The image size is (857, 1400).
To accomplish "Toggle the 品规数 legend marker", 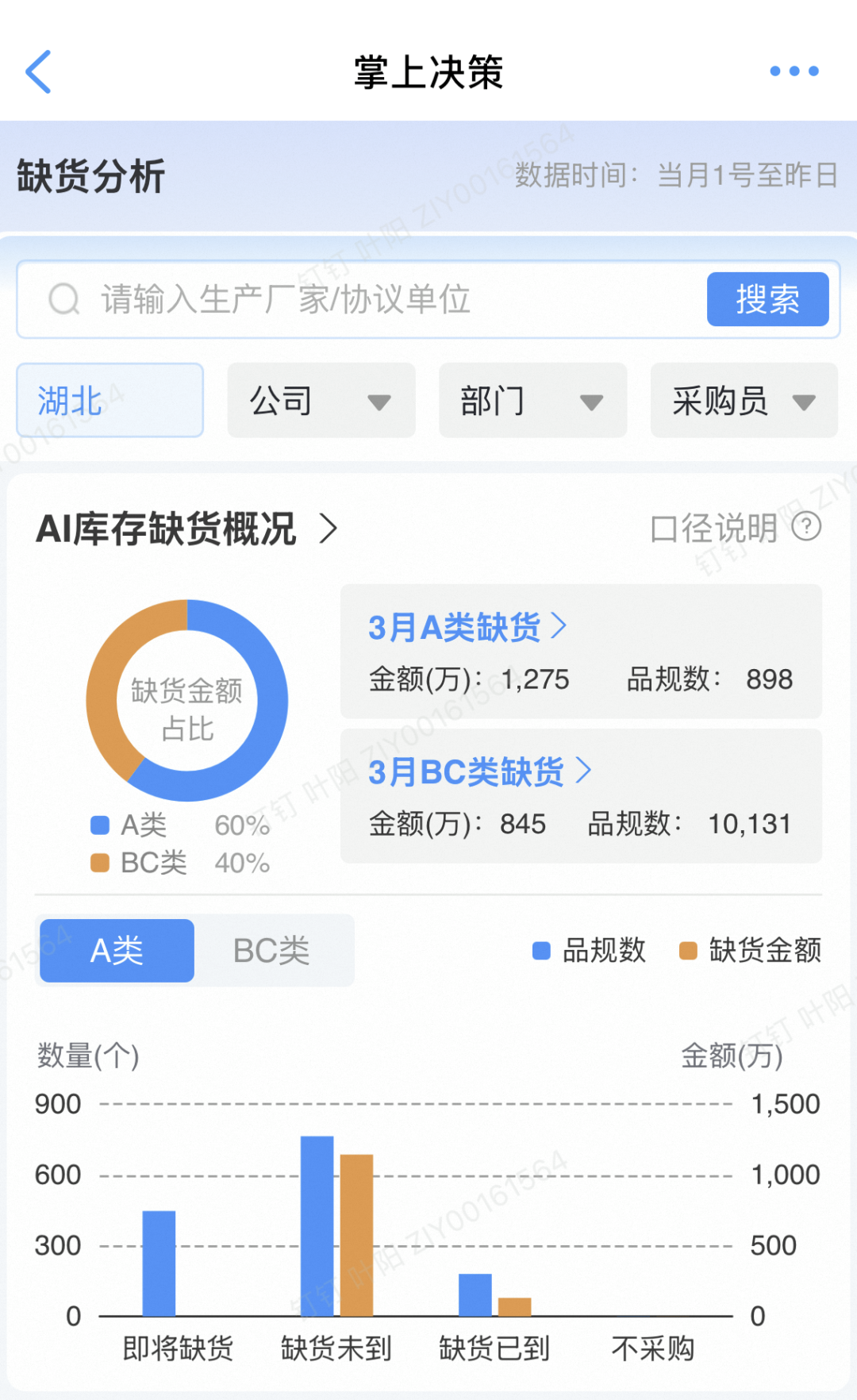I will (541, 951).
